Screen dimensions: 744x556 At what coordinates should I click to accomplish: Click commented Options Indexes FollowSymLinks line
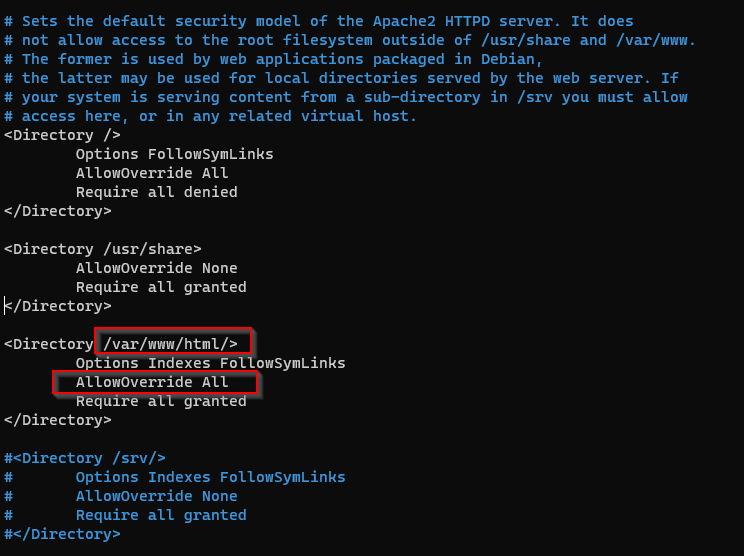pyautogui.click(x=175, y=477)
